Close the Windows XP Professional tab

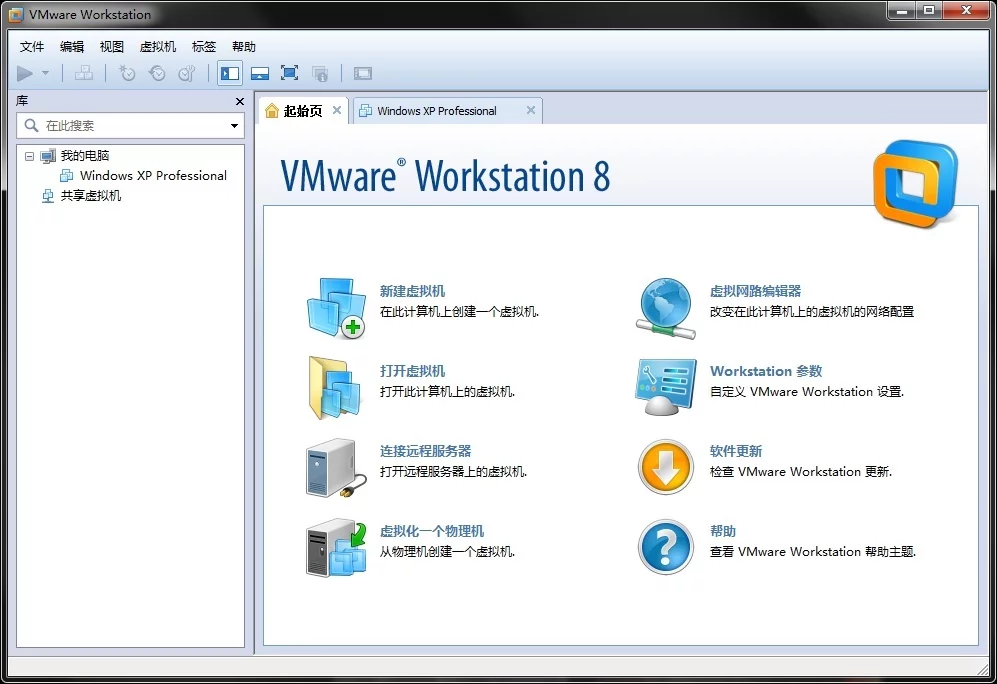click(x=531, y=111)
